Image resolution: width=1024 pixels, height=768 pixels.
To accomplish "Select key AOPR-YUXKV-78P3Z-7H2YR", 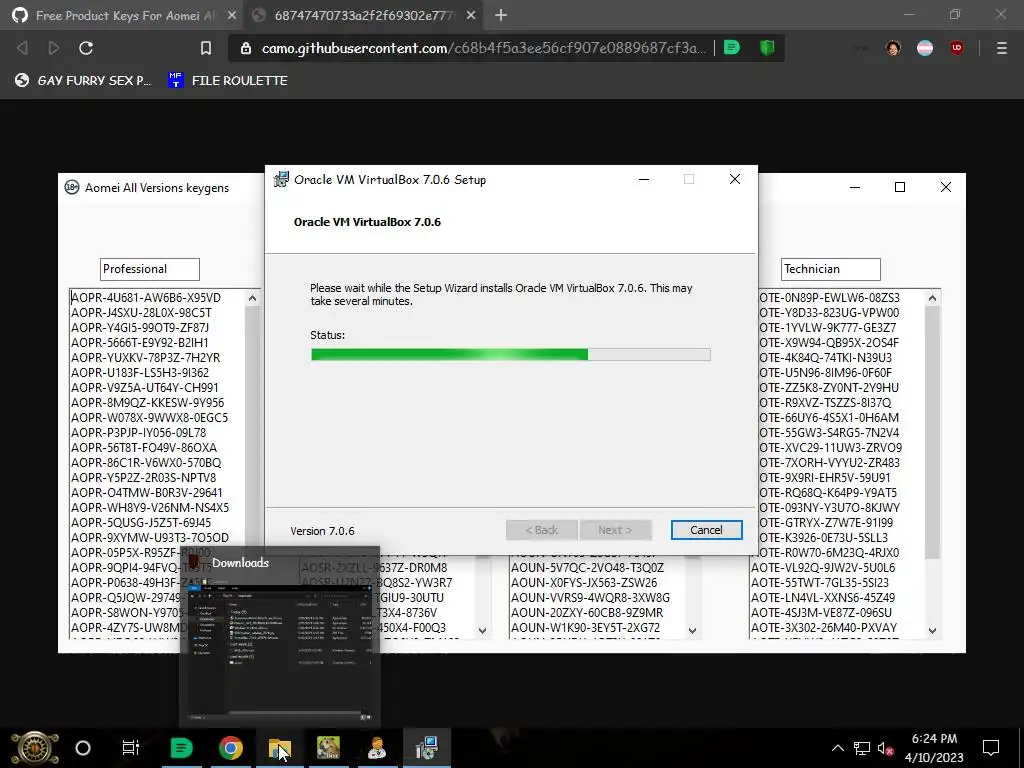I will click(x=146, y=358).
